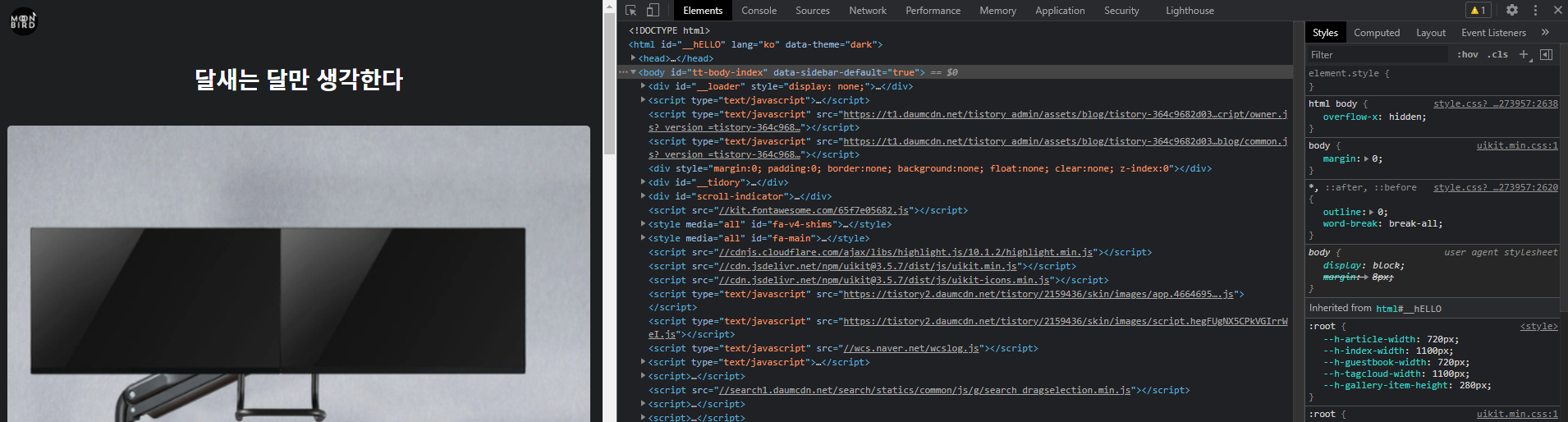Screen dimensions: 1568x422
Task: Switch to the Console tab
Action: point(759,11)
